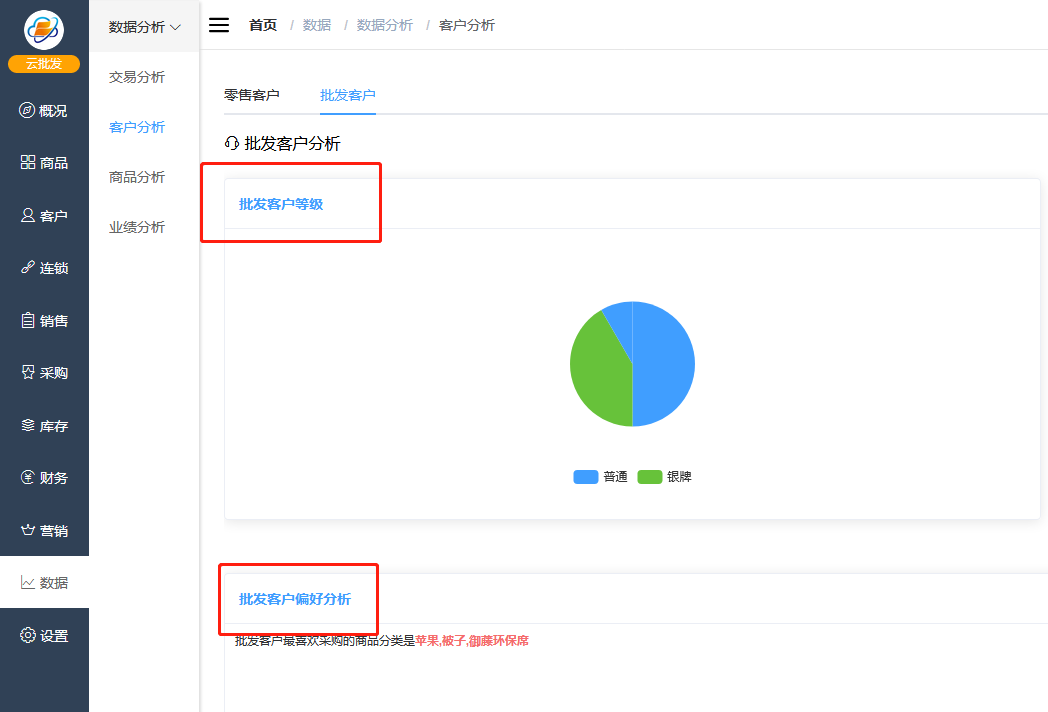The width and height of the screenshot is (1048, 712).
Task: Open the 库存 layers icon
Action: click(27, 425)
